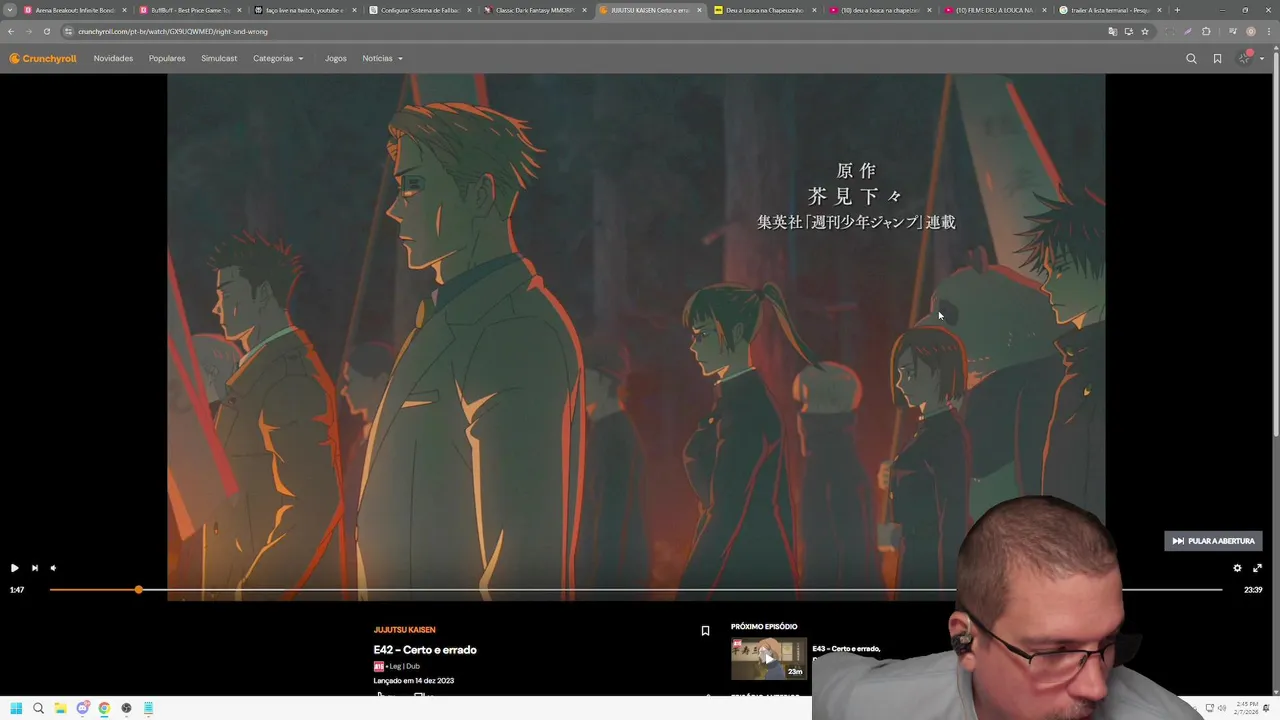
Task: Open Crunchyroll search icon
Action: click(x=1191, y=59)
